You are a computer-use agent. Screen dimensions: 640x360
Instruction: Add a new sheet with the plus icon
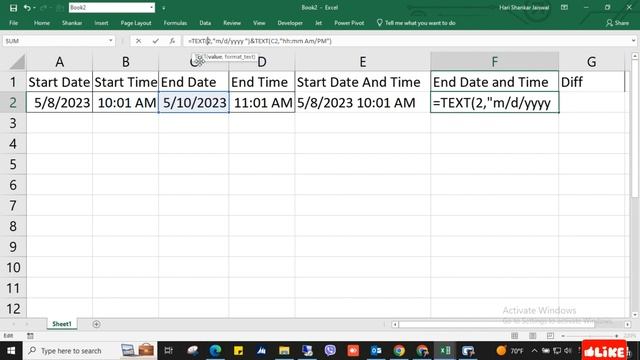click(x=96, y=324)
